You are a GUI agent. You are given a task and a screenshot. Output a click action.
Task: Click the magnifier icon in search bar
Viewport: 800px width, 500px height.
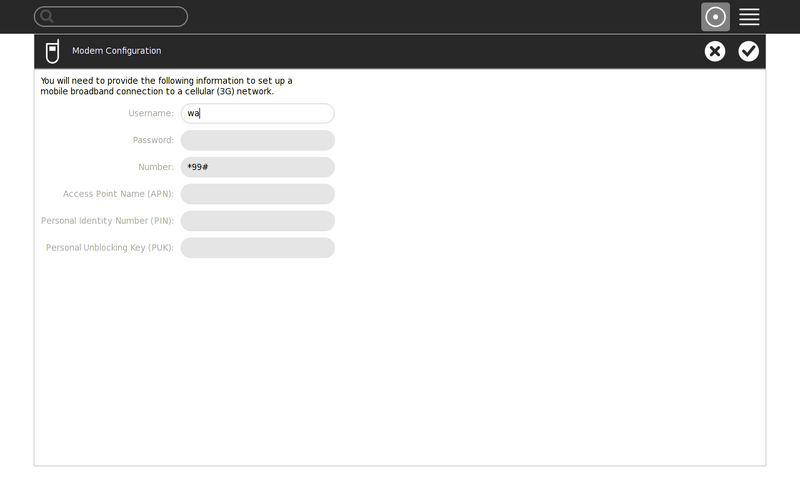46,17
